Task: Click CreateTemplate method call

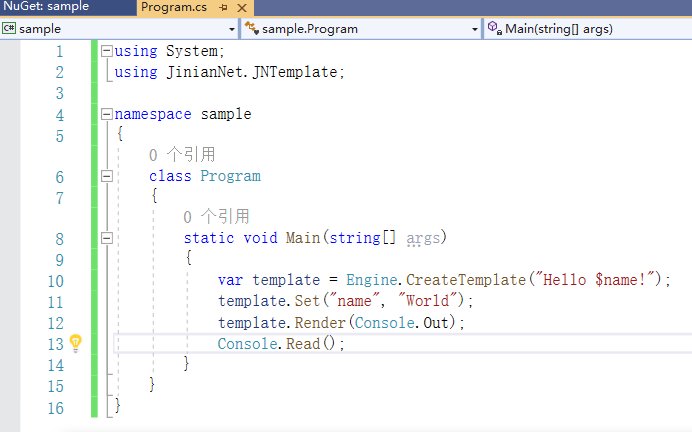Action: pyautogui.click(x=466, y=280)
